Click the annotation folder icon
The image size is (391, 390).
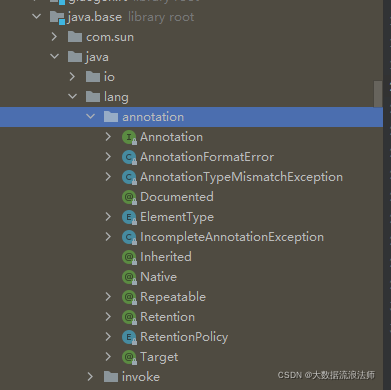tap(111, 117)
